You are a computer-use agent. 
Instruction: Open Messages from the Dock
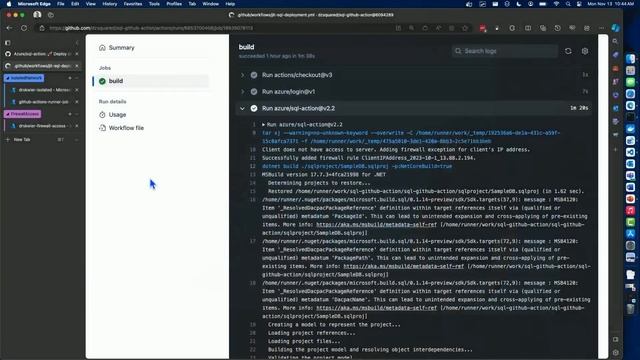(631, 82)
